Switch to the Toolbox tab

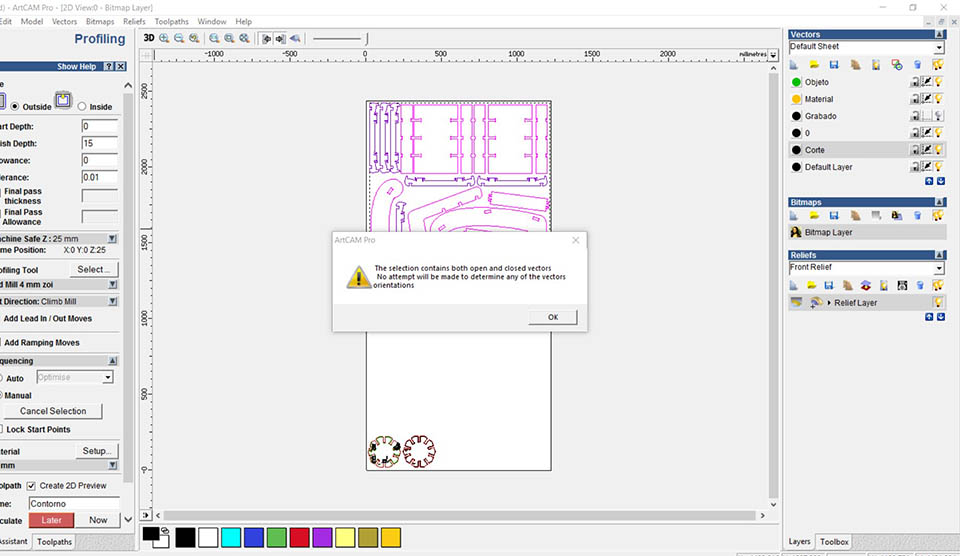click(x=834, y=542)
